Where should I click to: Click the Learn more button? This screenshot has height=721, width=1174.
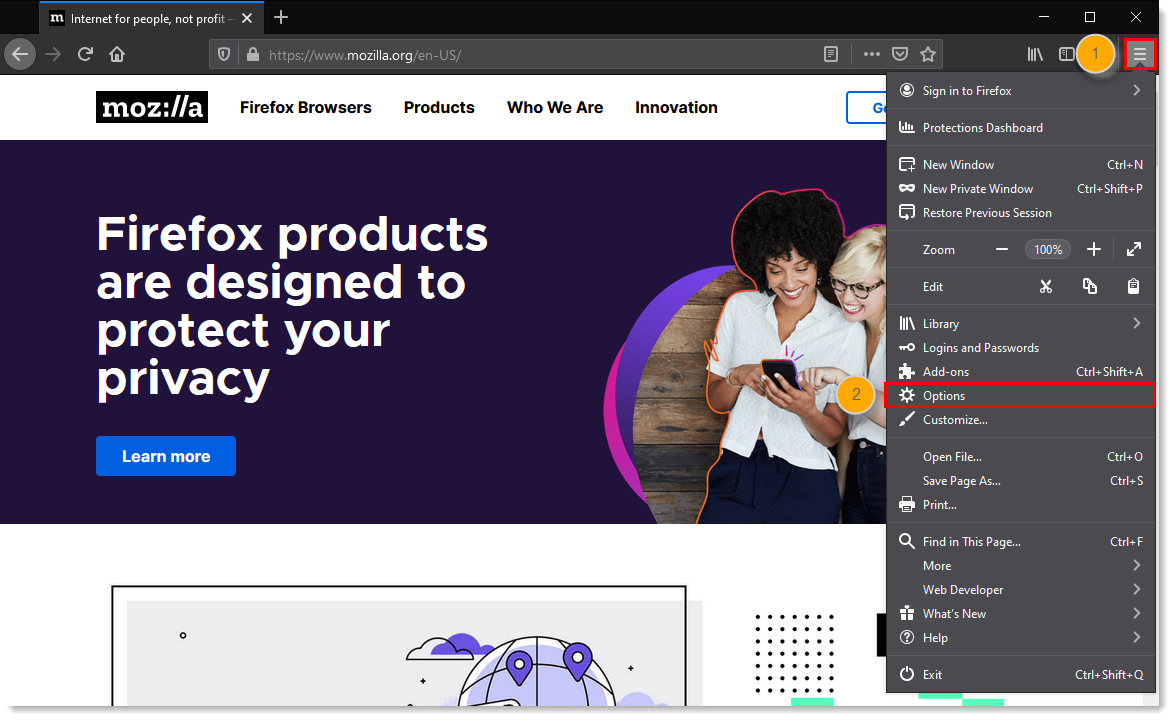tap(165, 456)
